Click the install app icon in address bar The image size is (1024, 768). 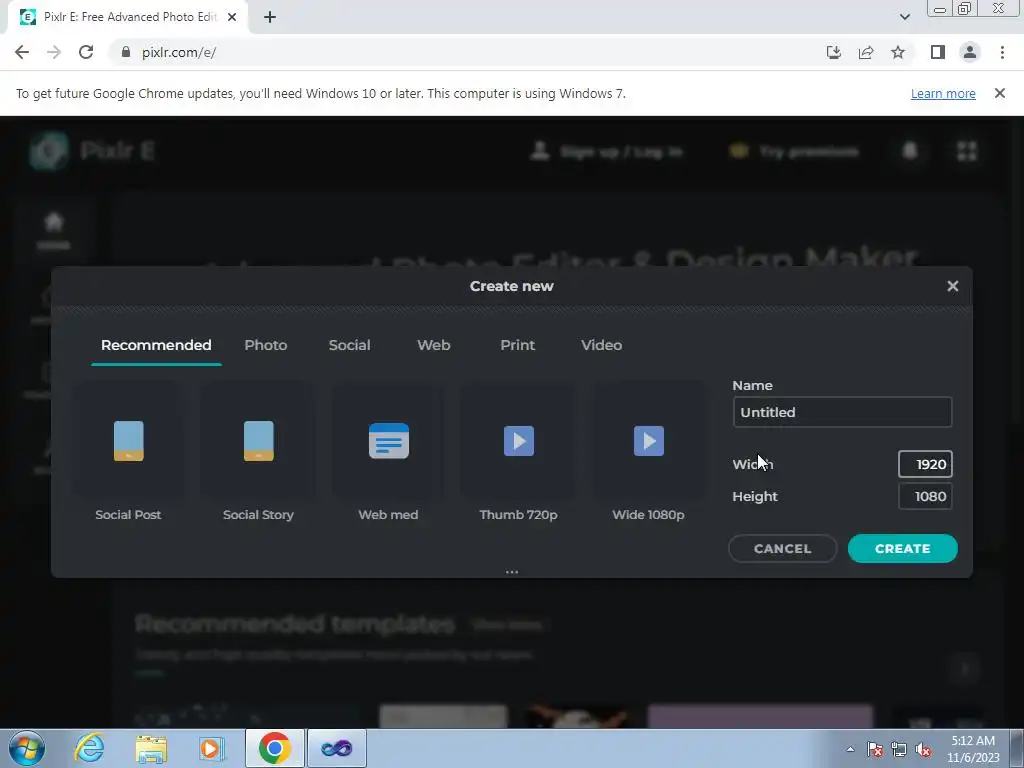click(x=834, y=52)
